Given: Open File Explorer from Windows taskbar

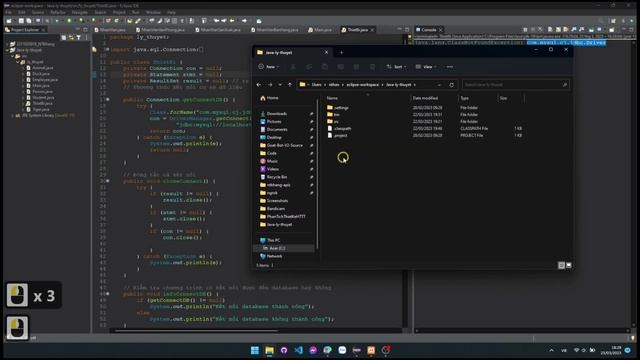Looking at the screenshot, I should point(269,350).
